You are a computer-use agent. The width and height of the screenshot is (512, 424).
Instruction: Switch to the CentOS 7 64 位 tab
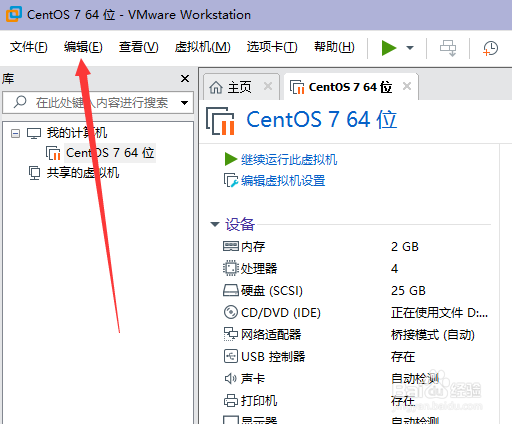point(350,87)
